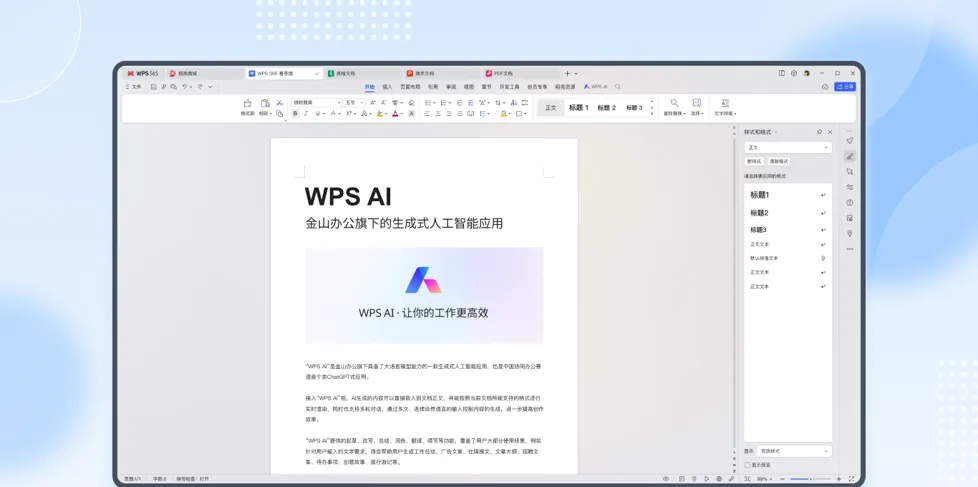Click the location pin sidebar icon

pyautogui.click(x=850, y=234)
